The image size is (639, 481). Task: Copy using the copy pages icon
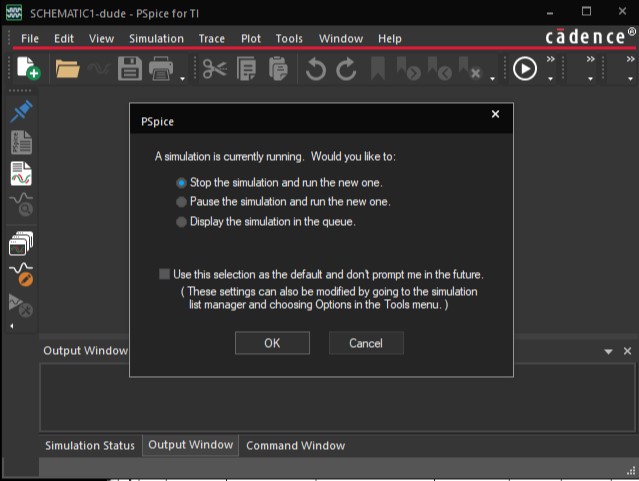tap(246, 68)
